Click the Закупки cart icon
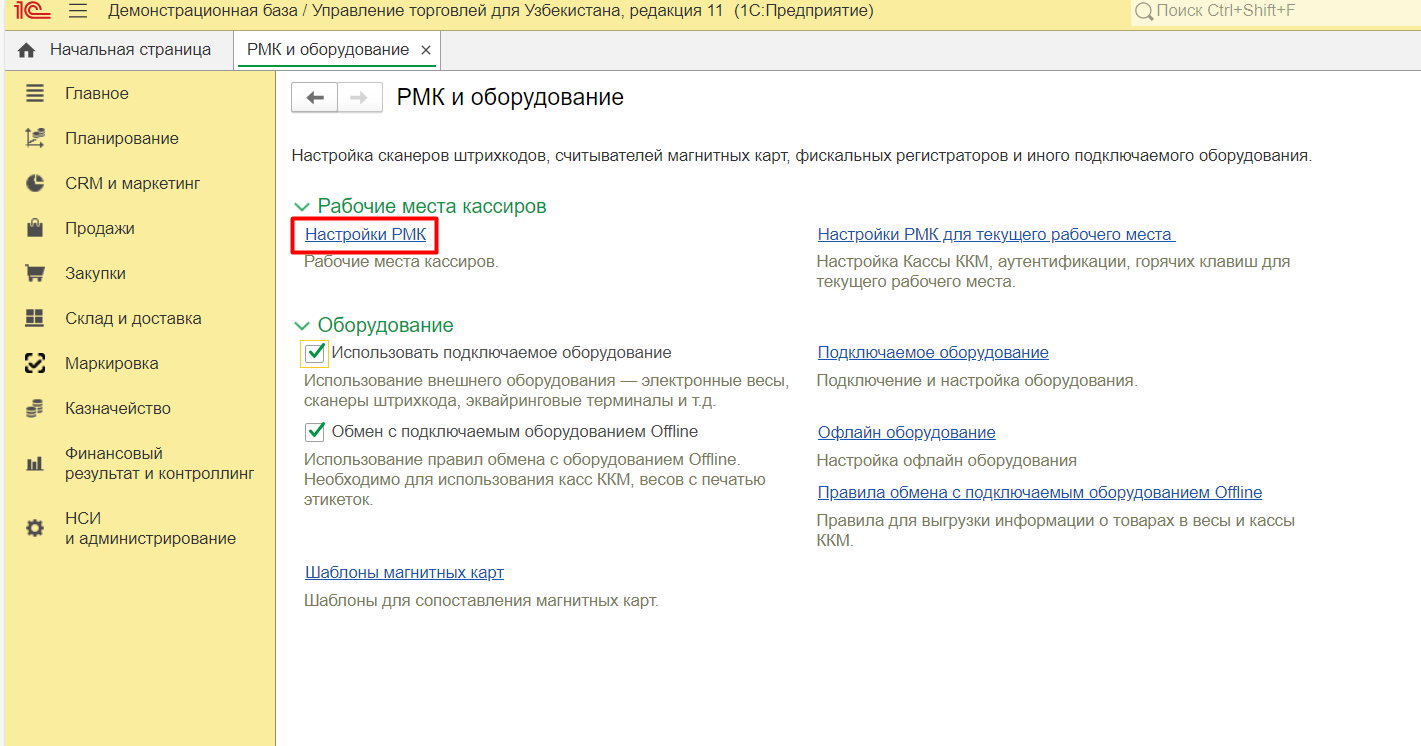The width and height of the screenshot is (1421, 746). click(35, 273)
